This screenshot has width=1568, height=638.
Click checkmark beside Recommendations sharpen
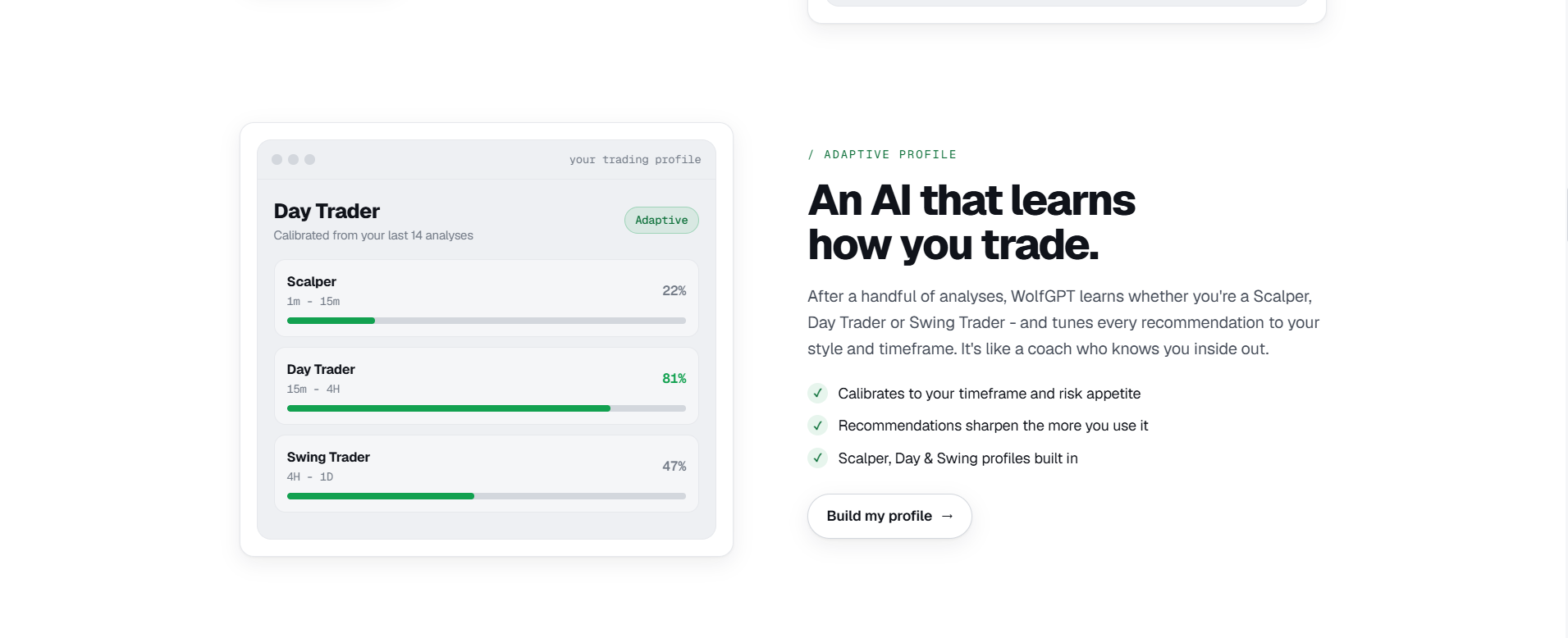click(x=817, y=425)
